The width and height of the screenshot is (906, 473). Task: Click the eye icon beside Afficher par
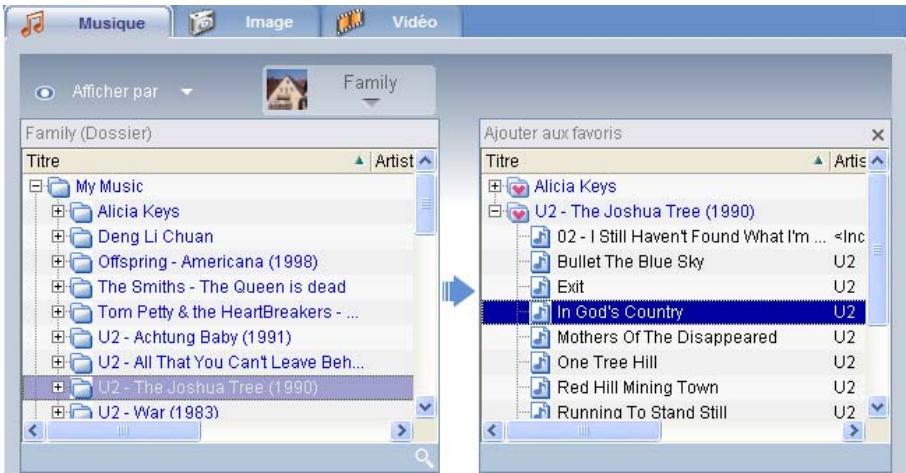tap(44, 92)
